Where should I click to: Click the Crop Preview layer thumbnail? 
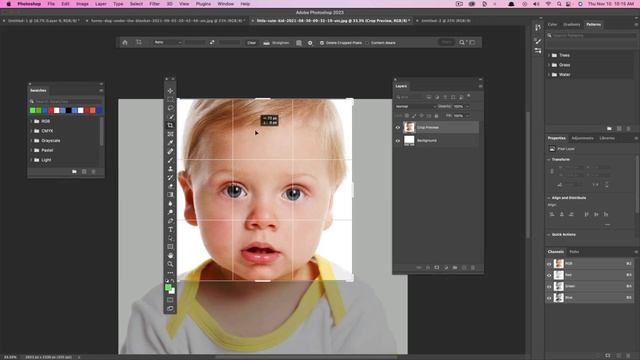409,127
